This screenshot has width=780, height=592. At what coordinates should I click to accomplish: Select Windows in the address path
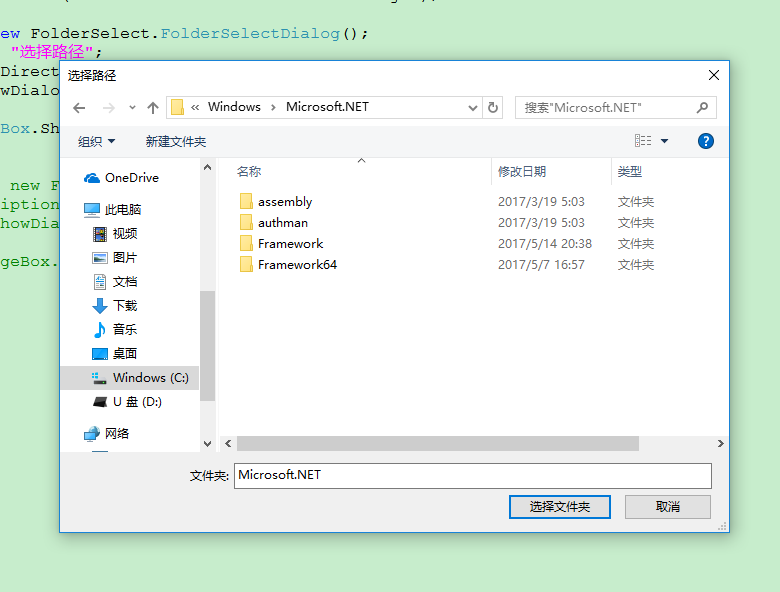tap(234, 107)
